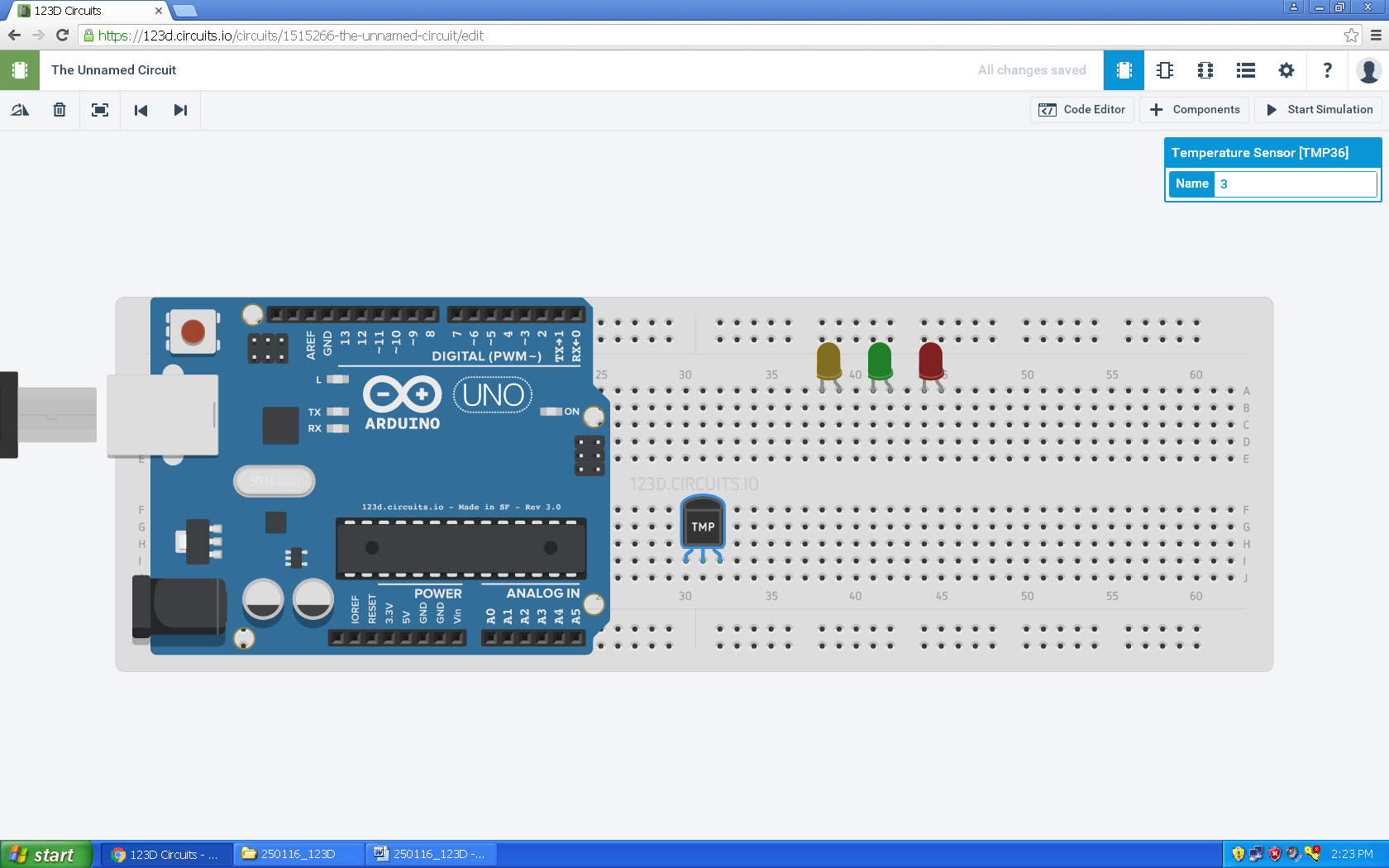Select the green LED
The image size is (1389, 868).
880,366
